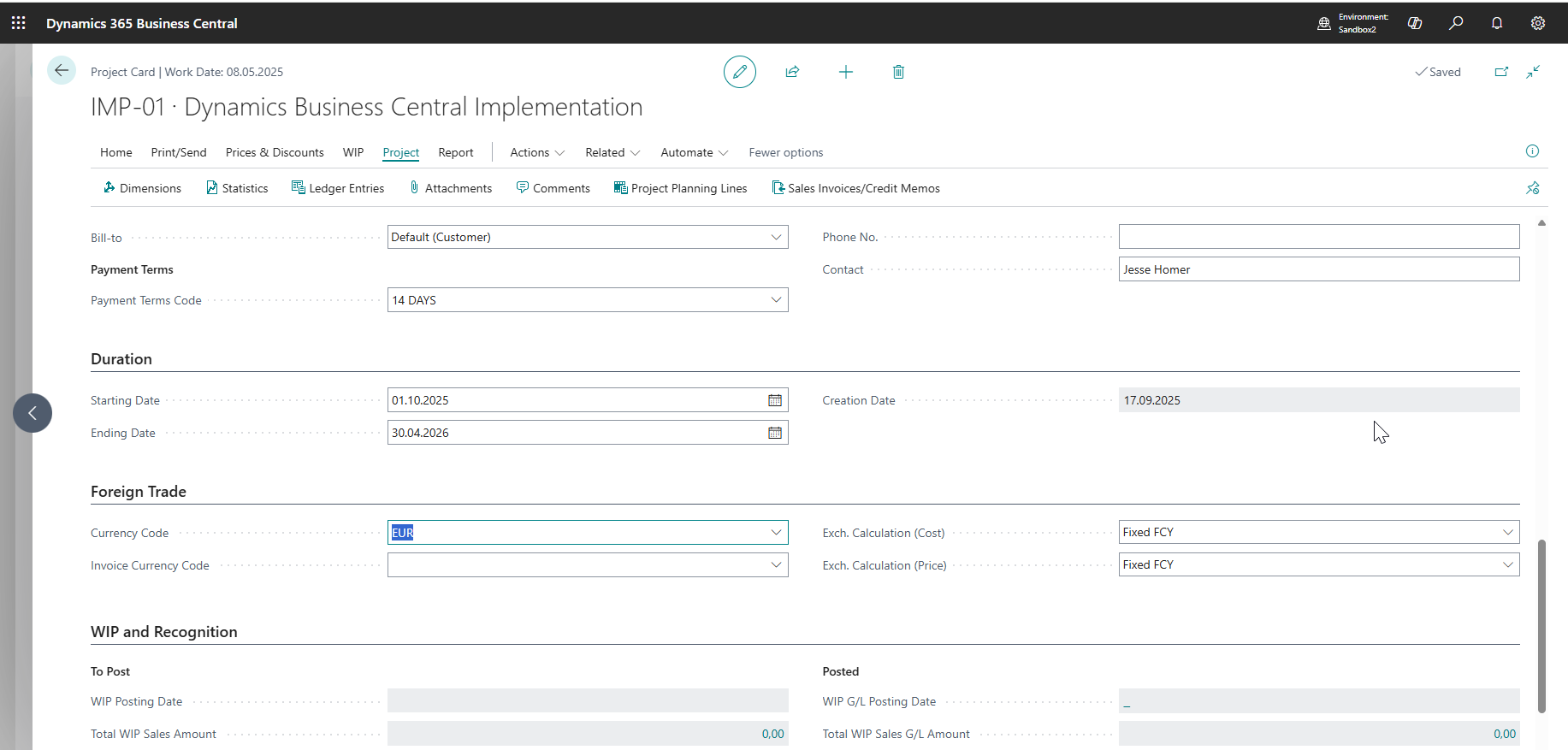Click the Share icon
The height and width of the screenshot is (750, 1568).
tap(793, 72)
